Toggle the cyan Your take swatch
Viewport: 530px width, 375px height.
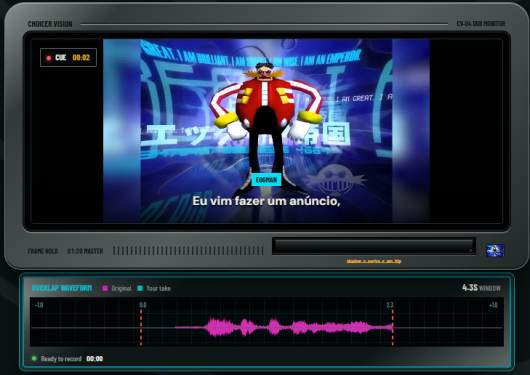click(x=140, y=288)
